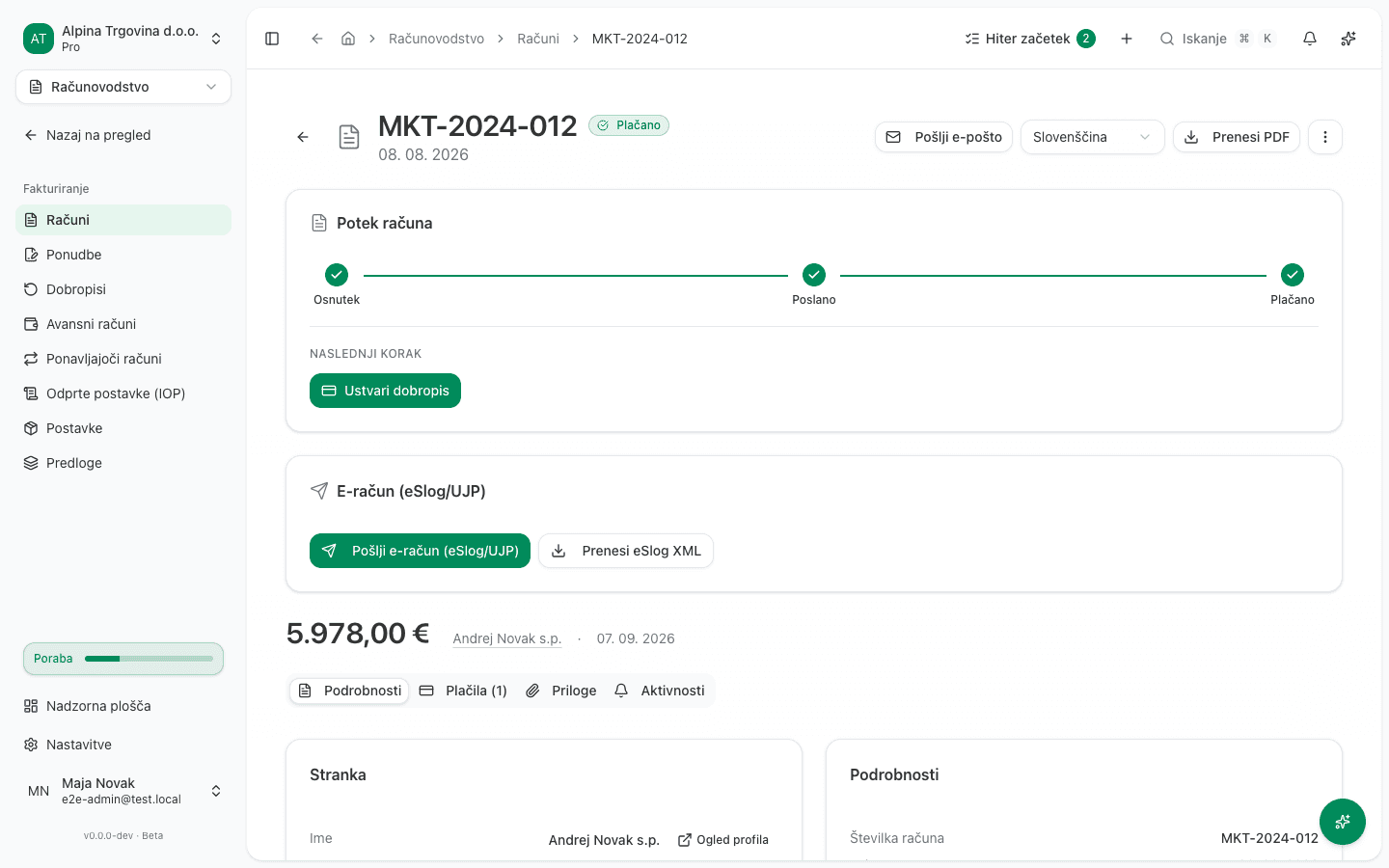Open the AI sparkle icon in top bar
The width and height of the screenshot is (1389, 868).
(1348, 39)
